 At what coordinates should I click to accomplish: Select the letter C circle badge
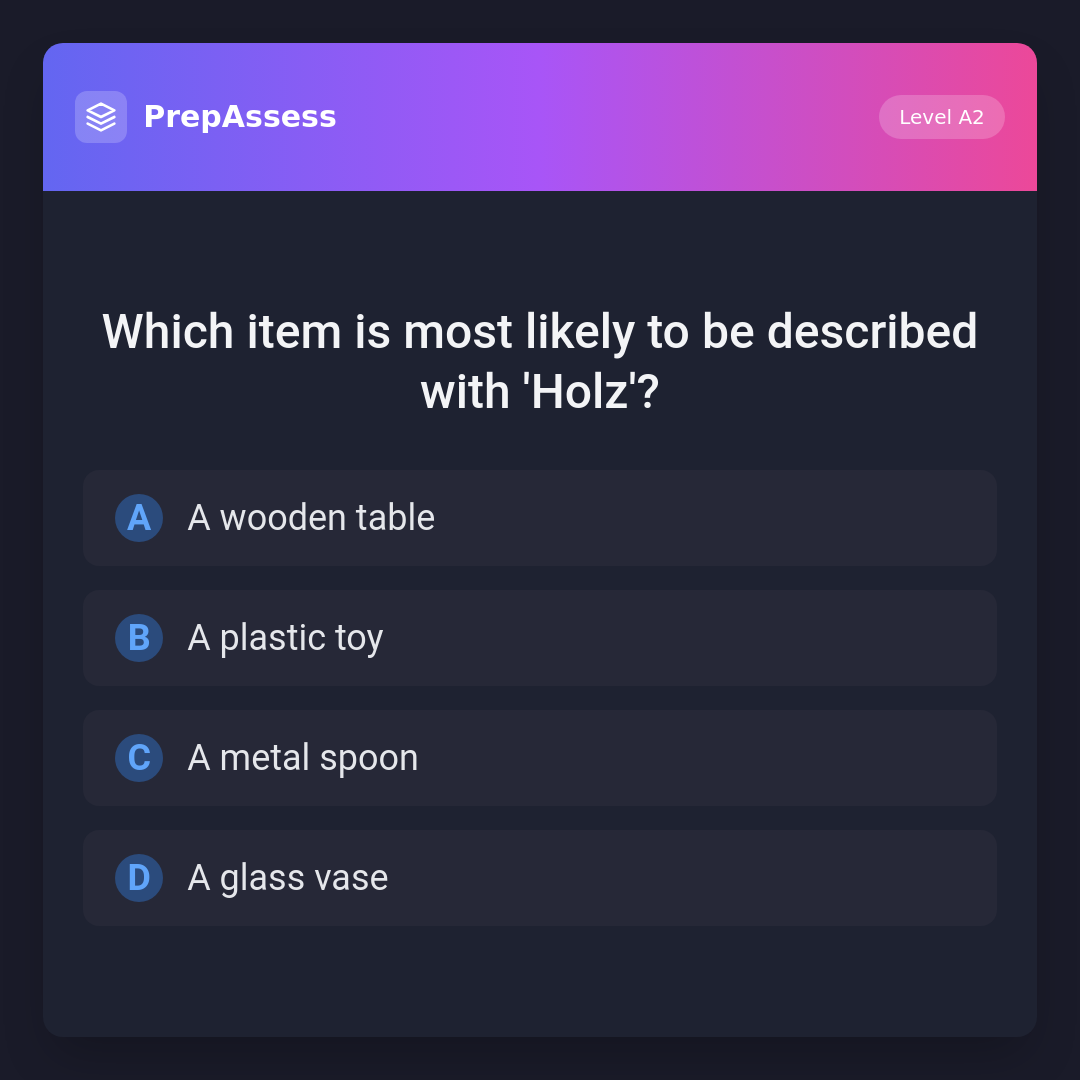coord(139,758)
